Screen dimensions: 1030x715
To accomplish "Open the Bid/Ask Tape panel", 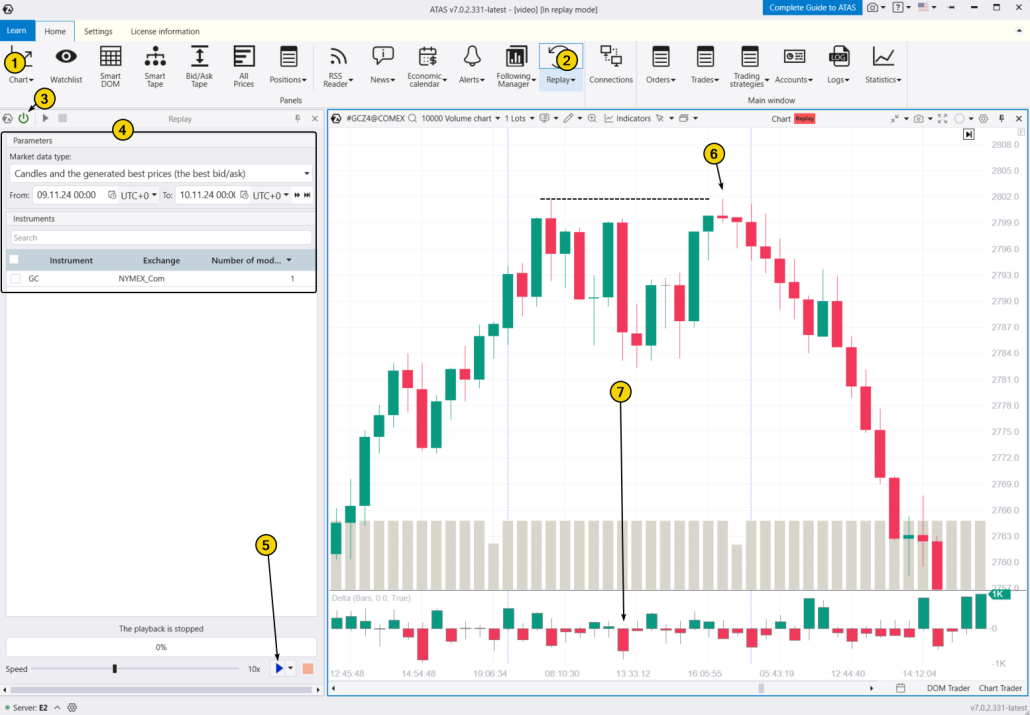I will point(198,65).
